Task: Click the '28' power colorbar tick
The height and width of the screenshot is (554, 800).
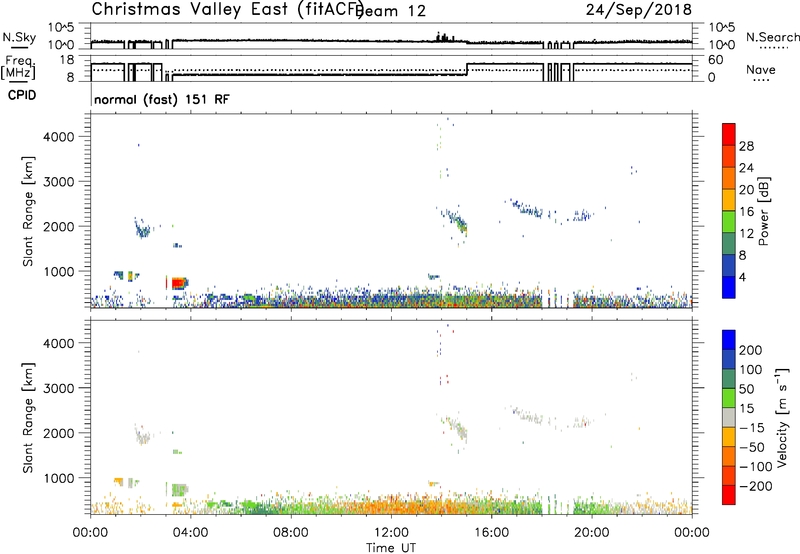Action: pyautogui.click(x=746, y=146)
